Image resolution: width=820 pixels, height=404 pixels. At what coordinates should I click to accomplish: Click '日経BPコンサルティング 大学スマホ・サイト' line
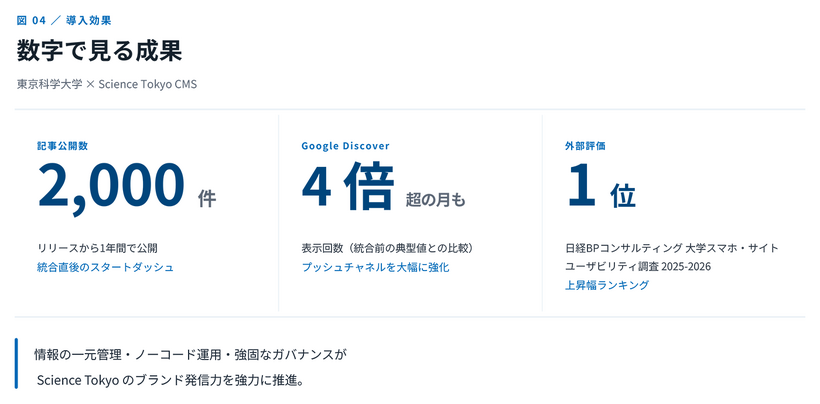(x=672, y=248)
